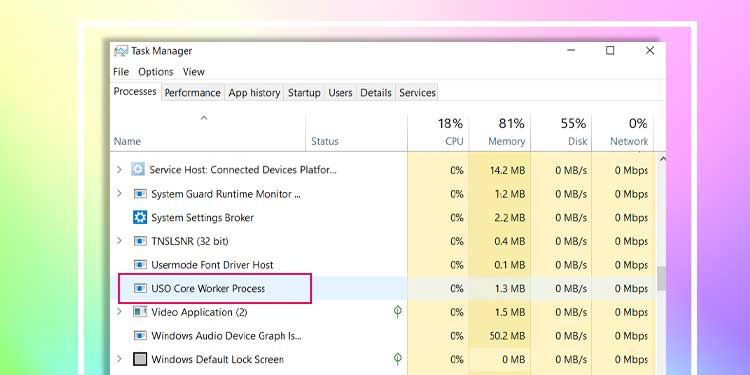This screenshot has height=375, width=750.
Task: Expand the Video Application (2) group
Action: [119, 312]
